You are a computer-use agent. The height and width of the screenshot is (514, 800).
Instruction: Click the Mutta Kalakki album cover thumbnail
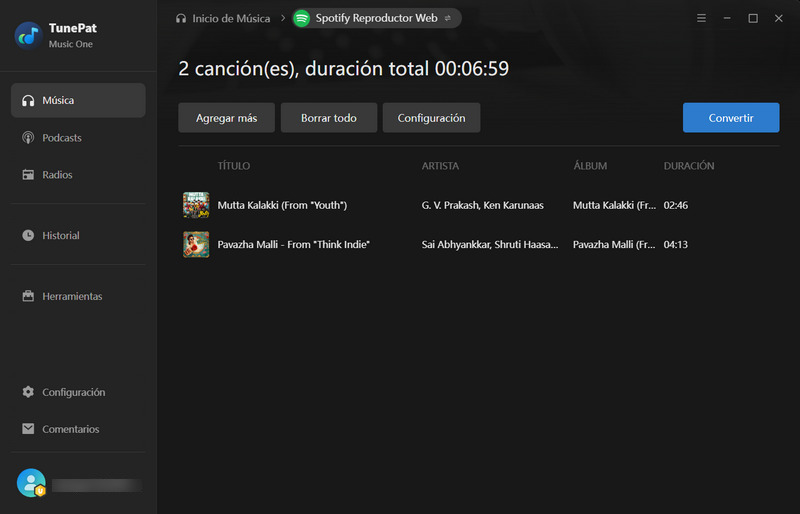point(196,205)
